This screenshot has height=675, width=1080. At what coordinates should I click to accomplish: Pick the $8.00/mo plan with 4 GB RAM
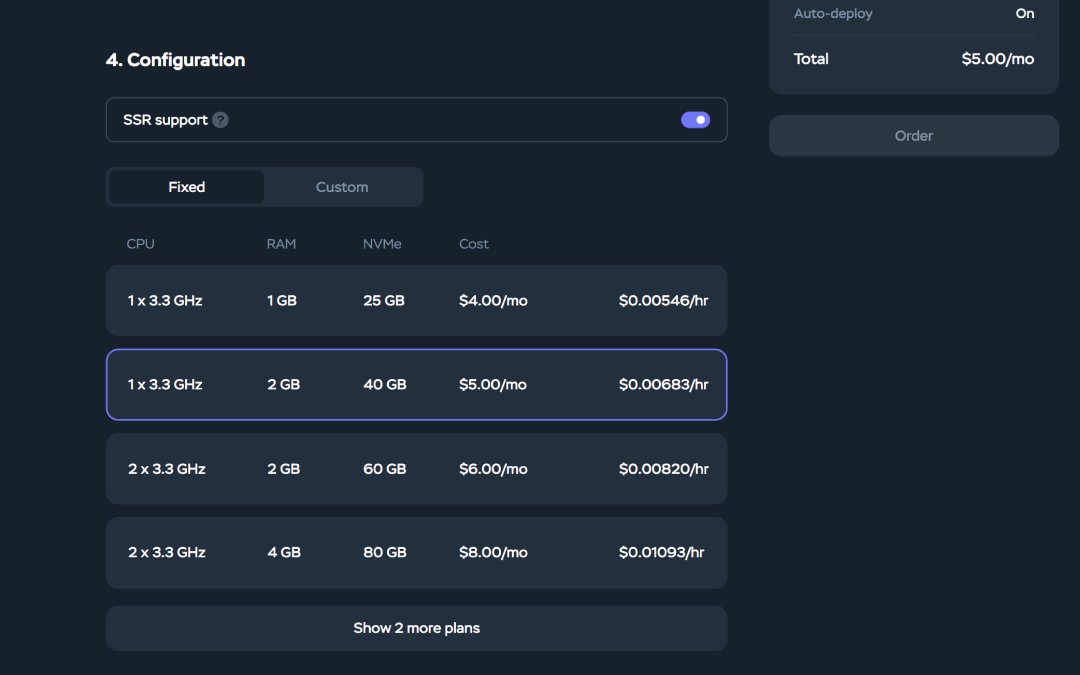pyautogui.click(x=417, y=552)
